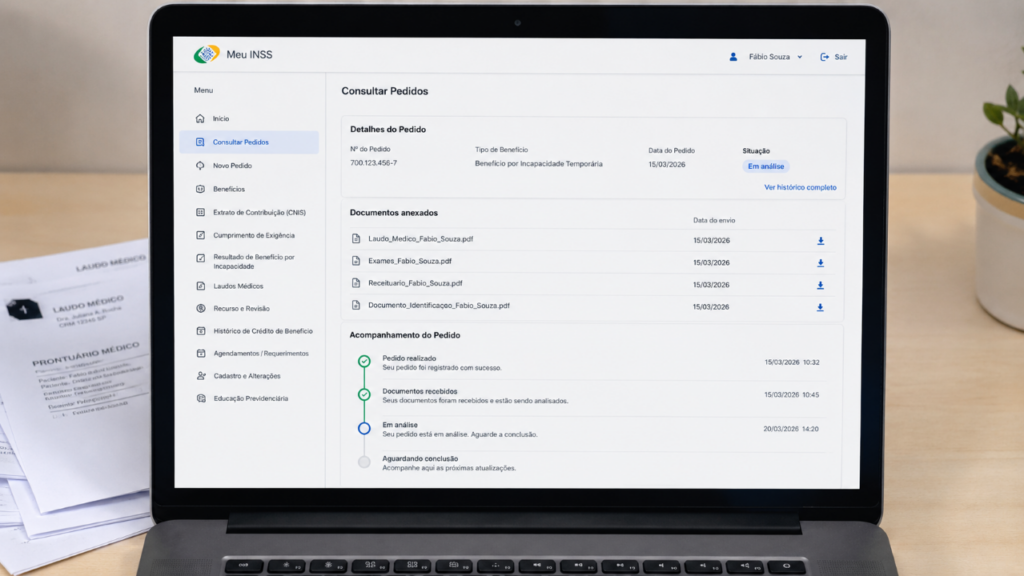Screen dimensions: 1024x576
Task: Click the Agendamentos / Requerimentos calendar icon
Action: point(200,353)
